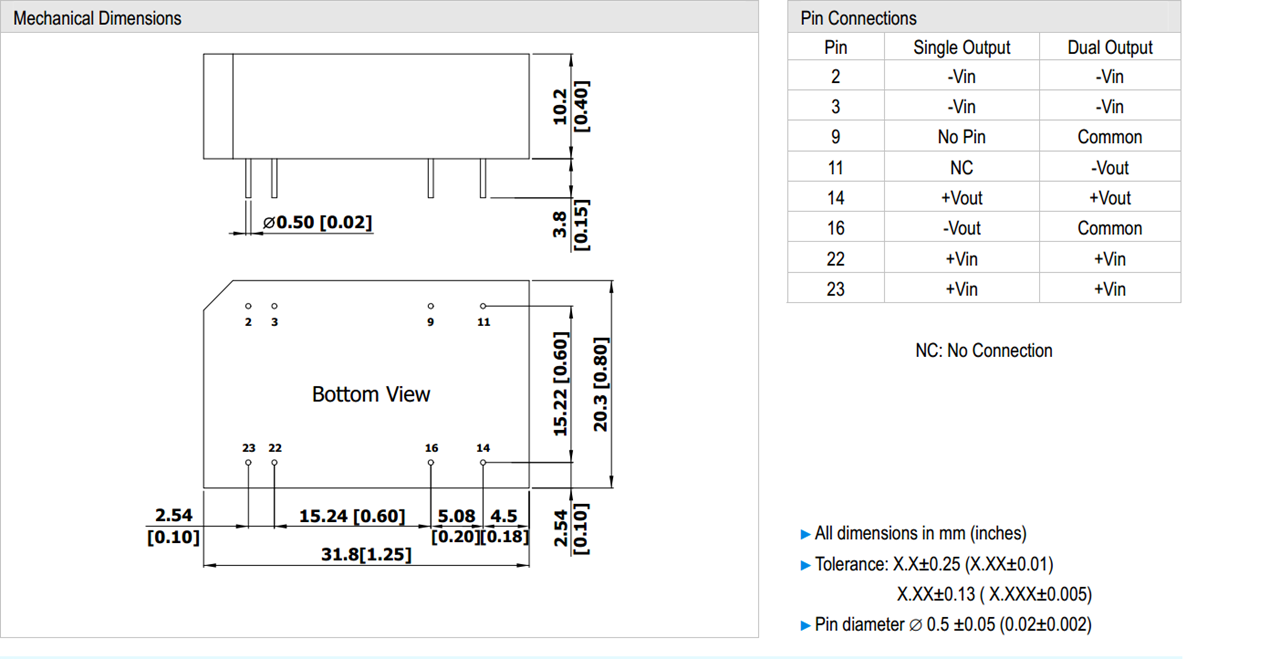The height and width of the screenshot is (659, 1280).
Task: Click the "Pin Connections" table title
Action: [858, 18]
